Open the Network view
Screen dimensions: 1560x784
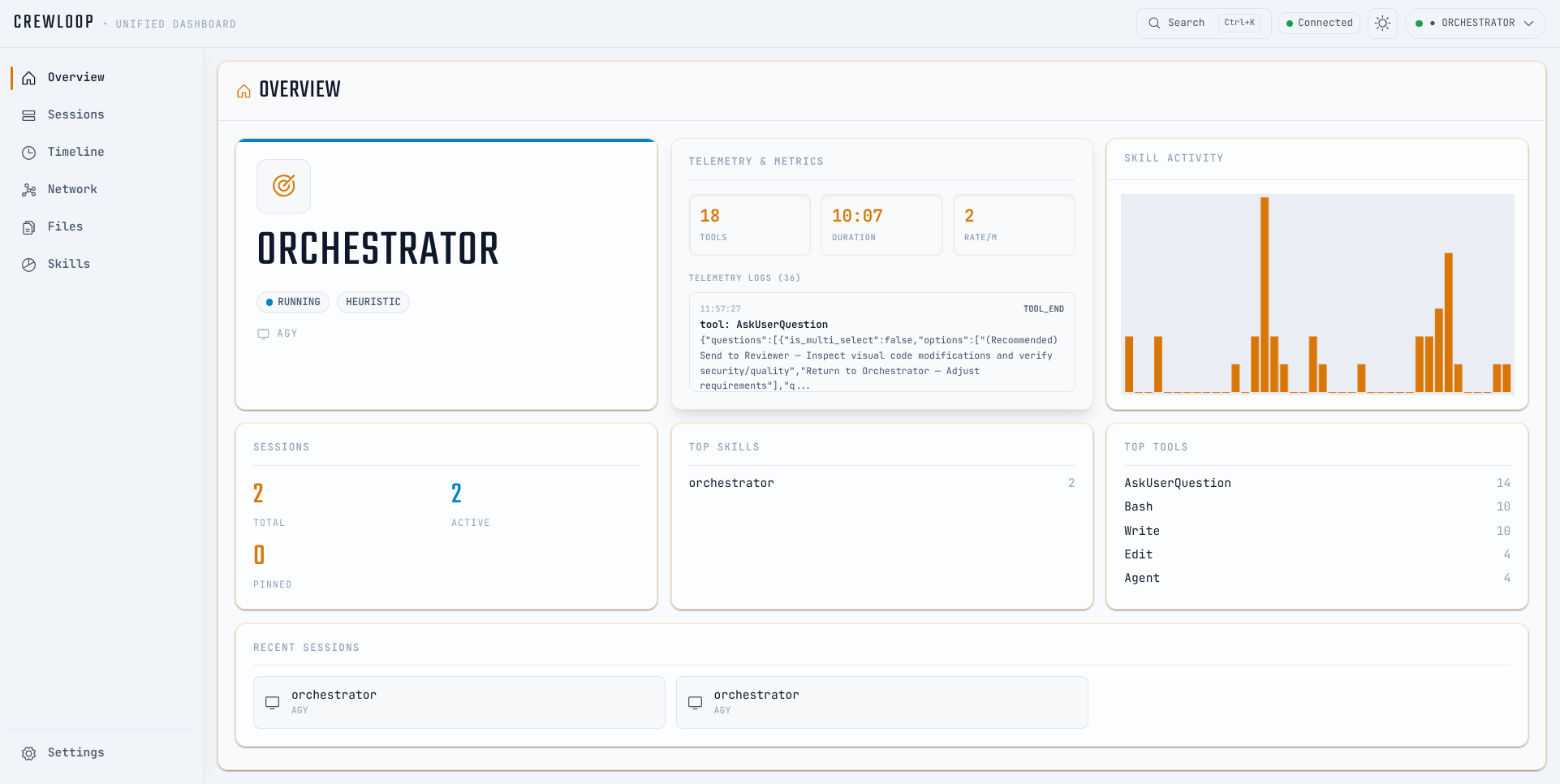coord(101,189)
